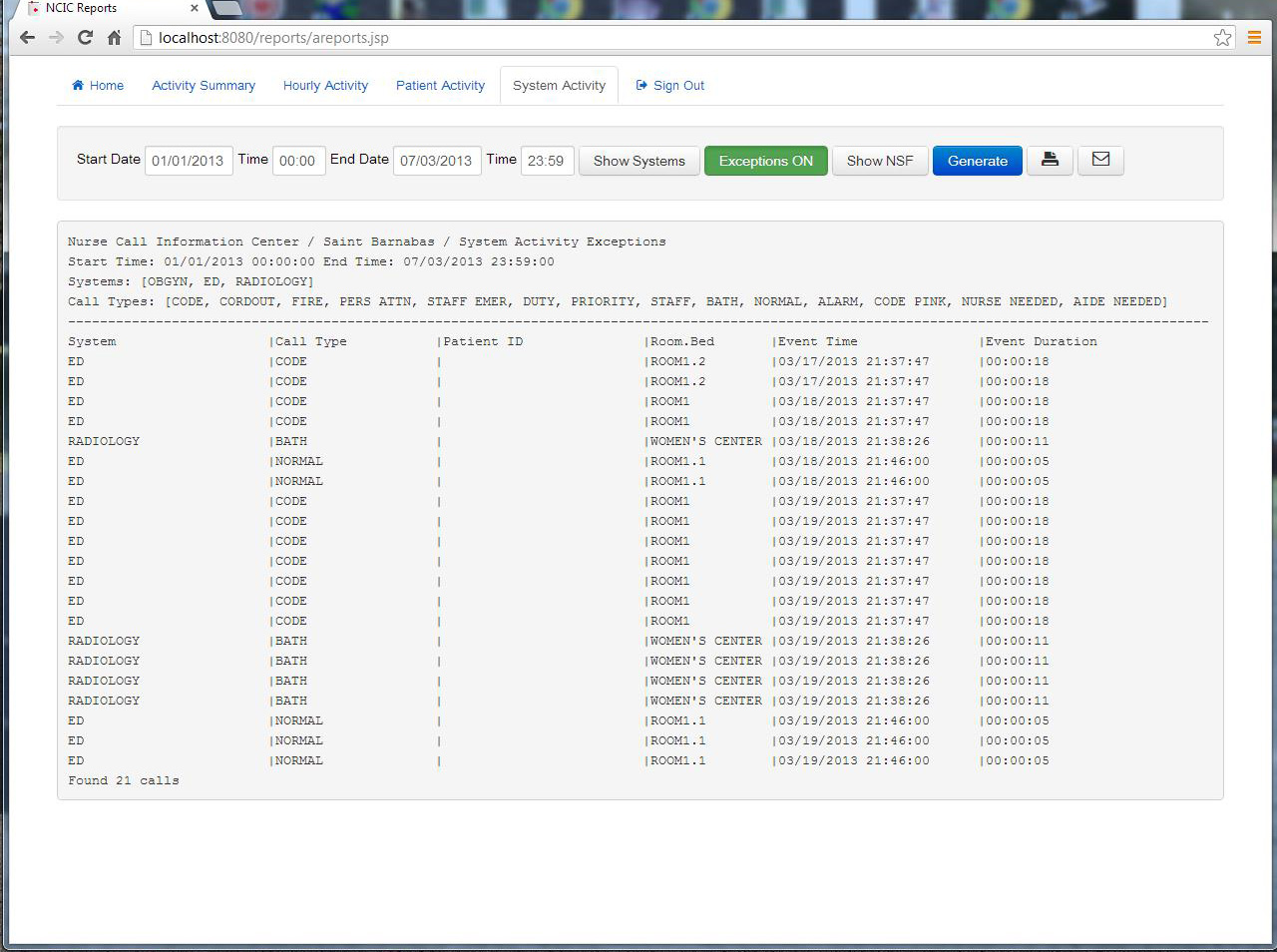
Task: Navigate to the Home link
Action: [98, 86]
